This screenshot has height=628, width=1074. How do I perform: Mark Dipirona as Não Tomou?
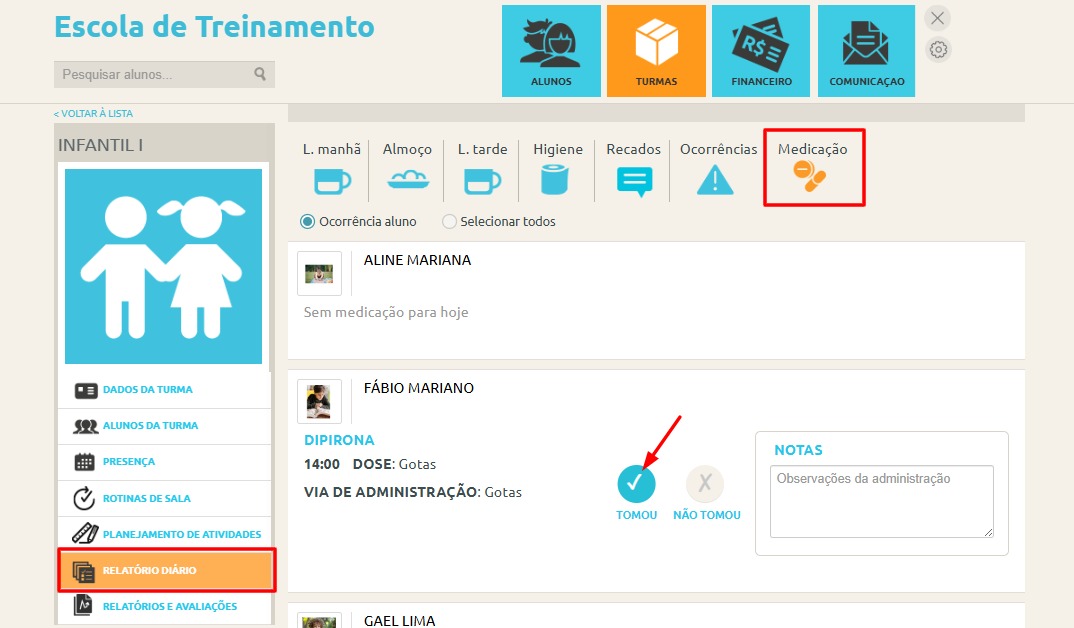(x=705, y=483)
